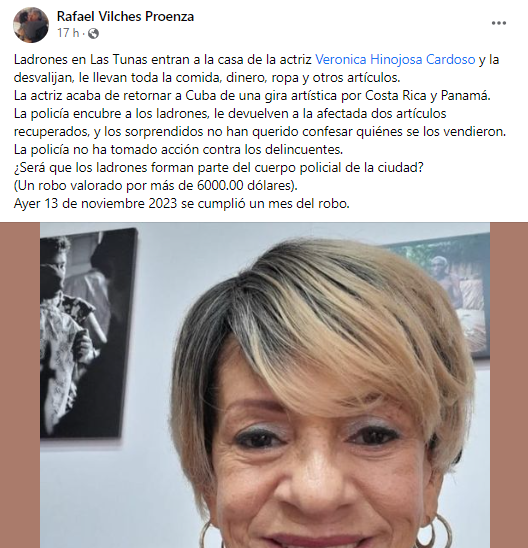Click the line starting 'Ladrones en Las Tunas'
This screenshot has width=528, height=548.
pos(256,59)
